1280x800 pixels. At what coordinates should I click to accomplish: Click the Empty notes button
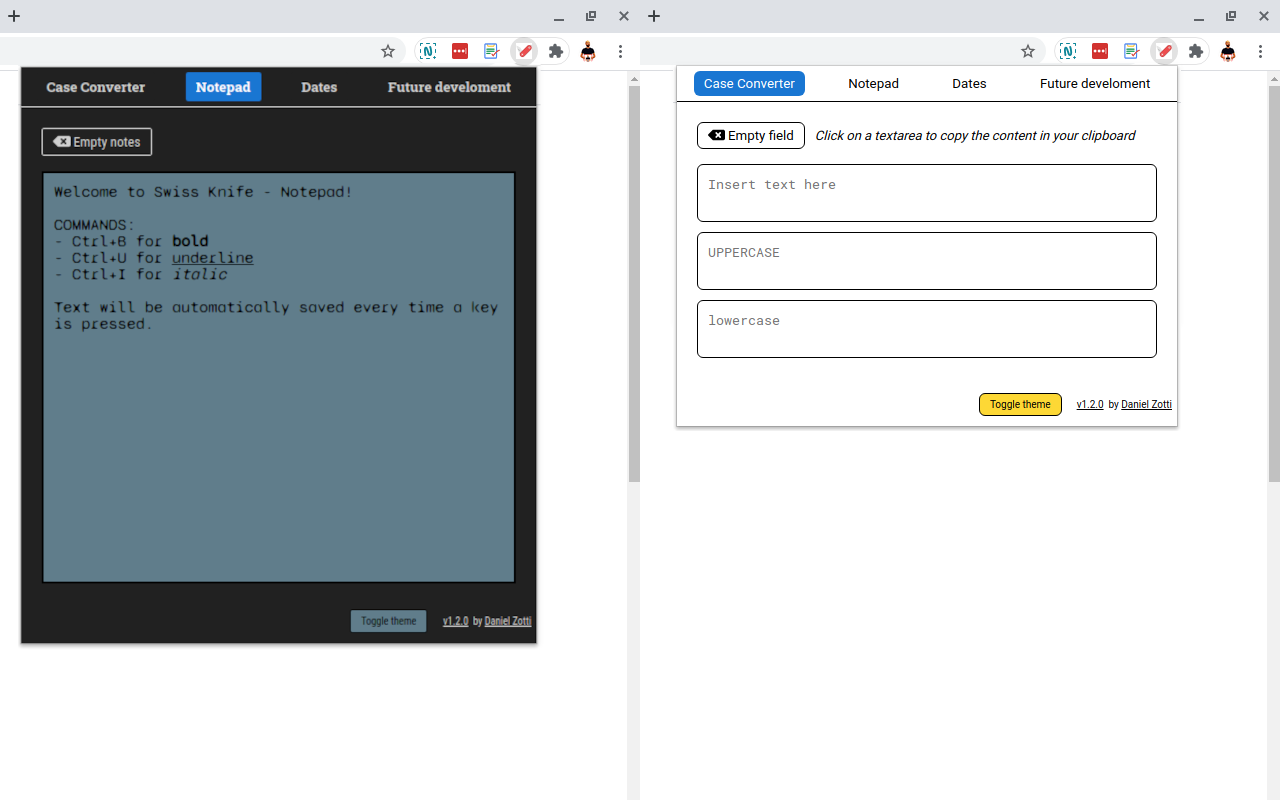(x=97, y=142)
